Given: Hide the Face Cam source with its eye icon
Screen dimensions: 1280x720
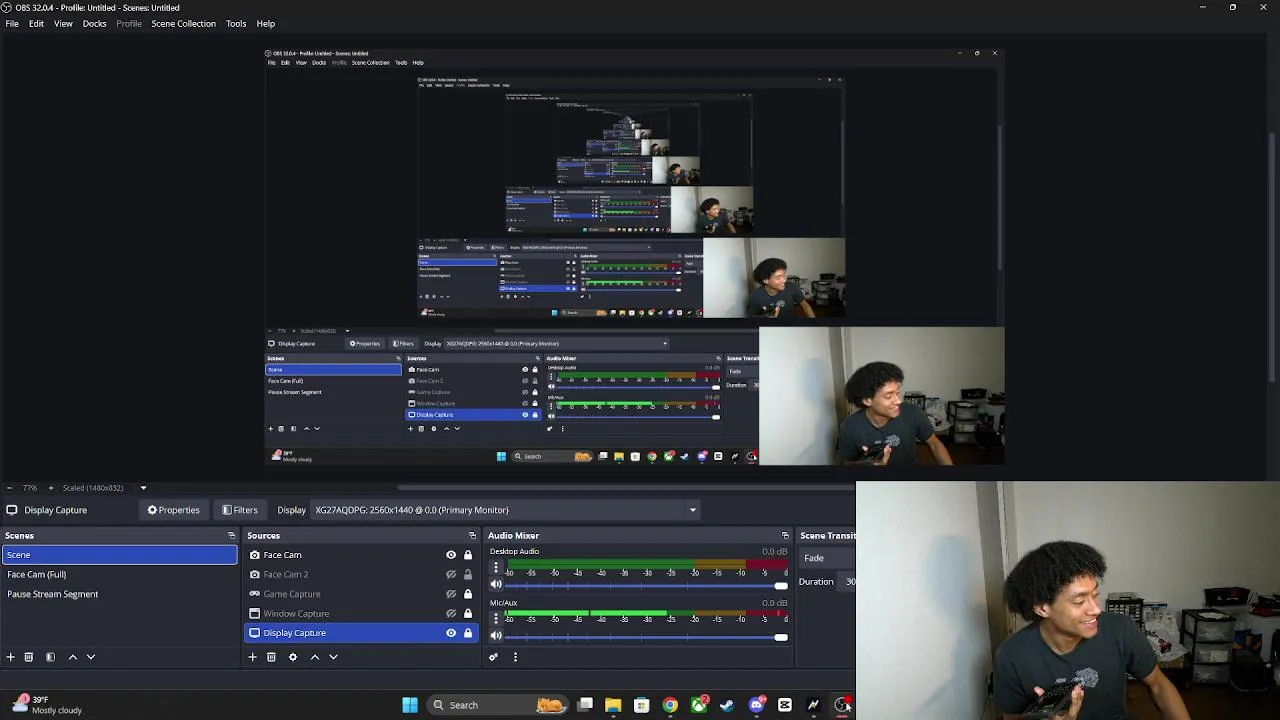Looking at the screenshot, I should (x=451, y=555).
